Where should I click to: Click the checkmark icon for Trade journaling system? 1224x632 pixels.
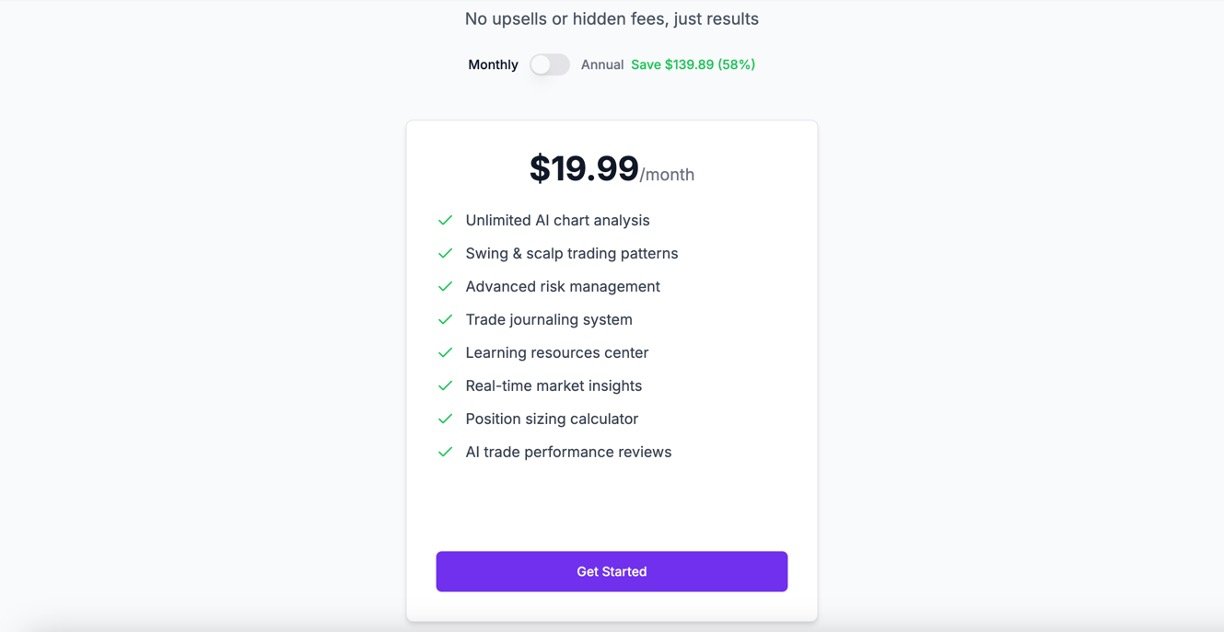(x=445, y=319)
